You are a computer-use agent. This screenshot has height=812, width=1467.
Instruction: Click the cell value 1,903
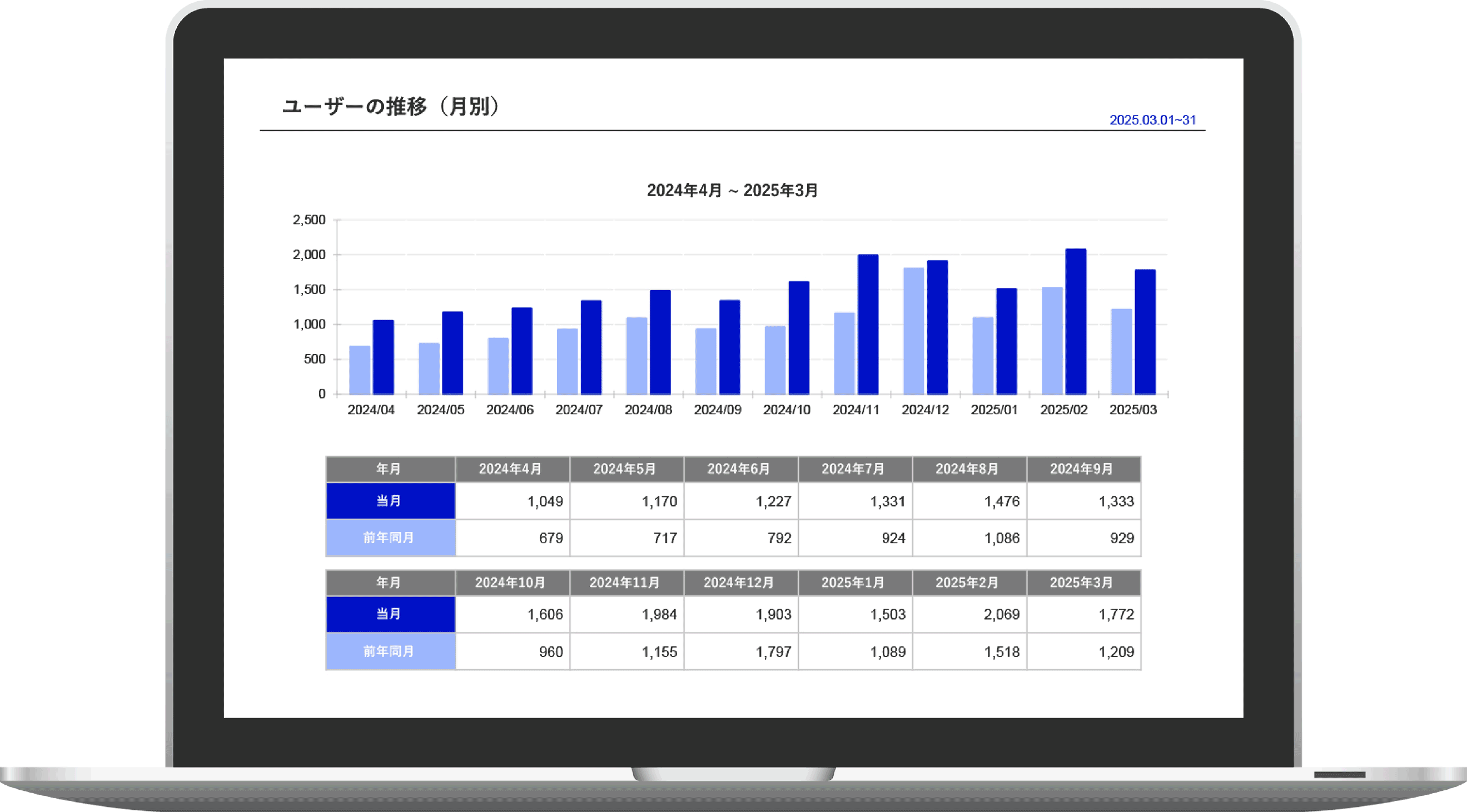click(x=773, y=614)
